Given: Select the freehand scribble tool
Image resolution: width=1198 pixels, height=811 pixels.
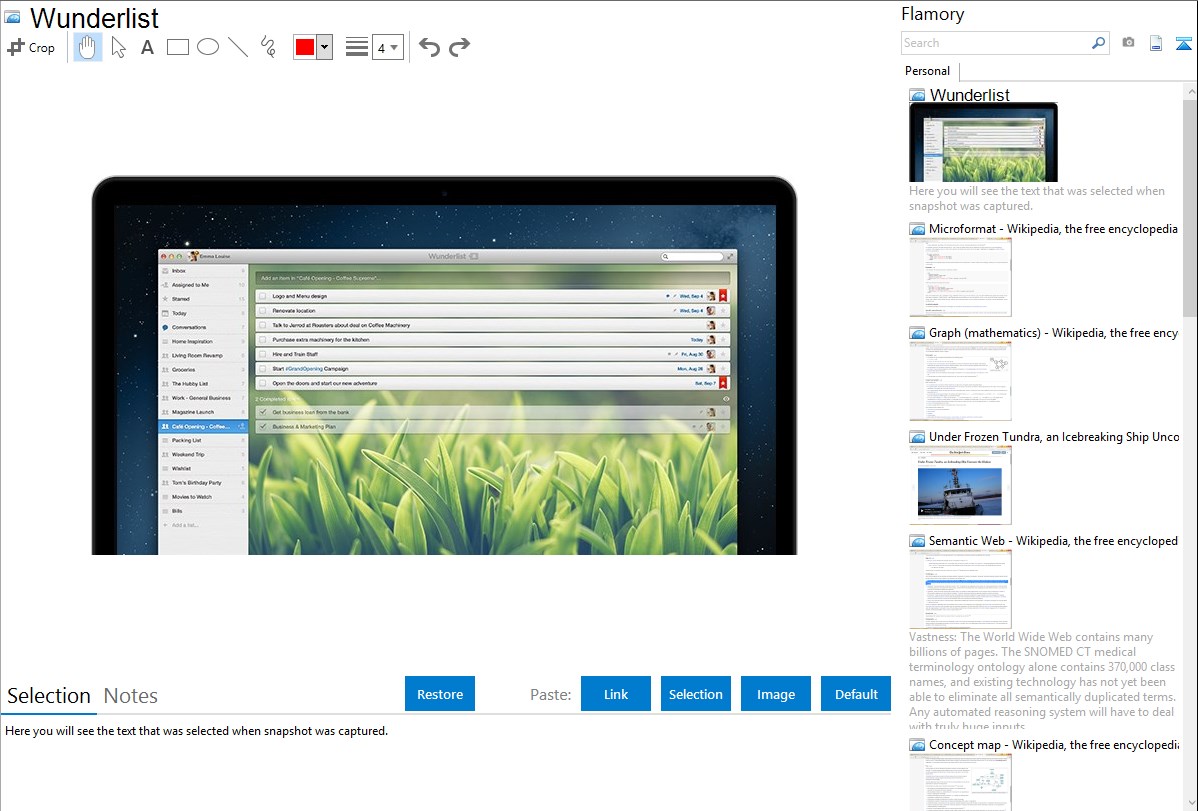Looking at the screenshot, I should click(x=268, y=47).
